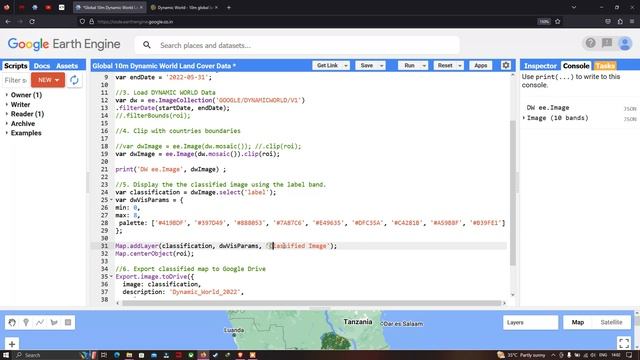Click the search magnifier icon
This screenshot has width=640, height=360.
147,45
